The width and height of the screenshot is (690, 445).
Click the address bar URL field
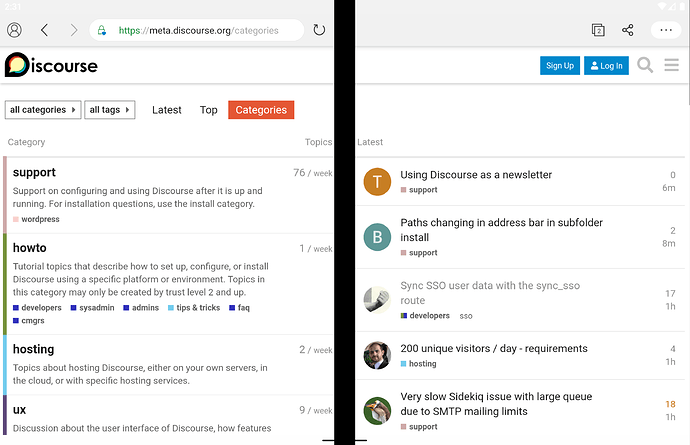[x=198, y=30]
